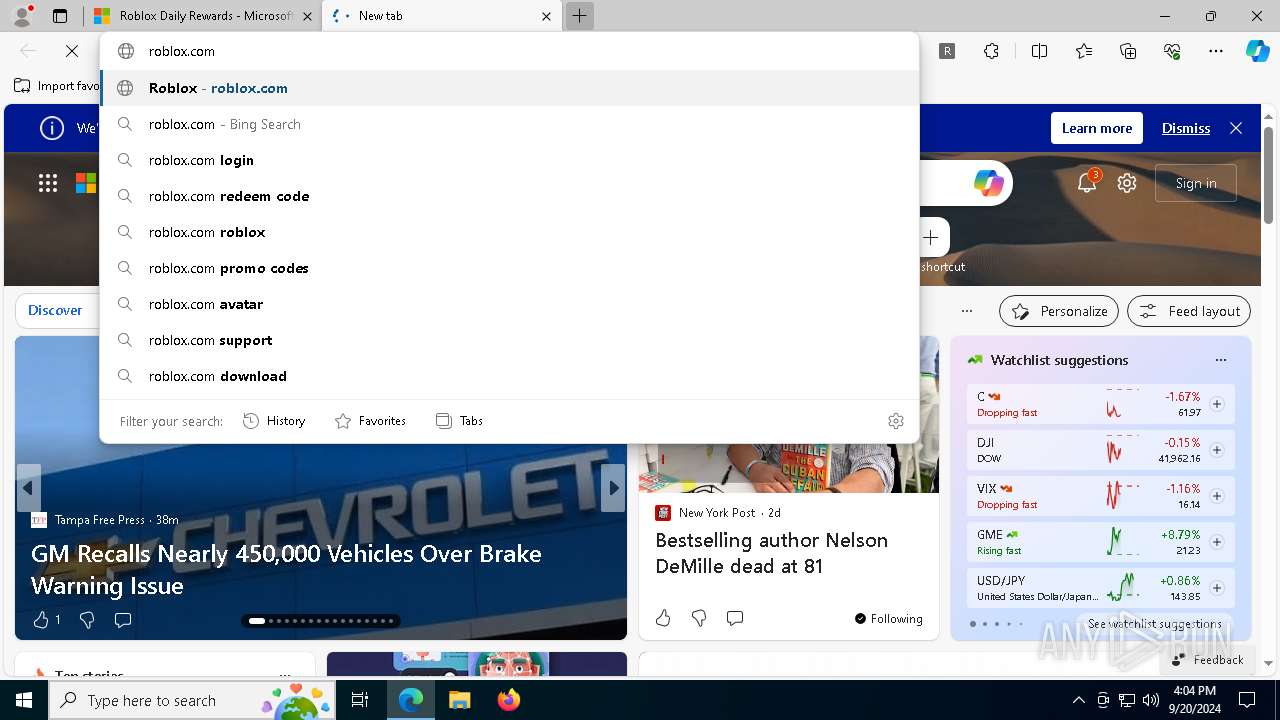This screenshot has height=720, width=1280.
Task: Toggle Following for New York Post
Action: (x=889, y=619)
